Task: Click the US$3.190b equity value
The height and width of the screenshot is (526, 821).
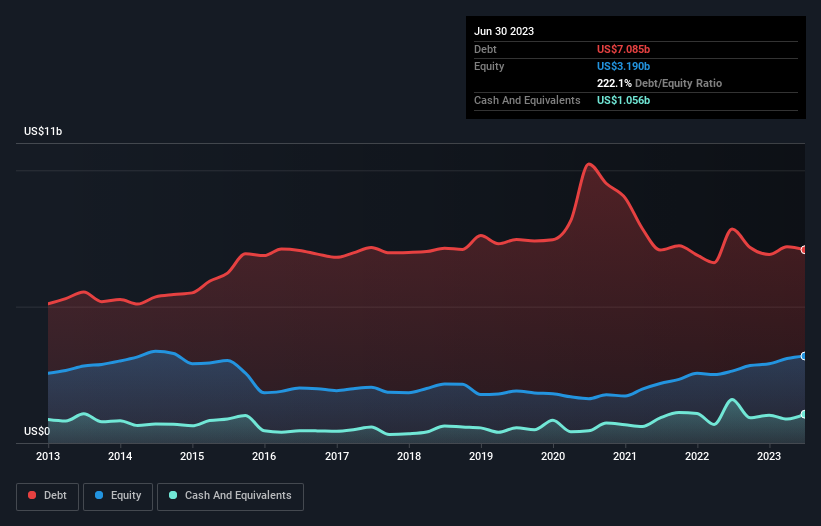Action: pos(623,66)
